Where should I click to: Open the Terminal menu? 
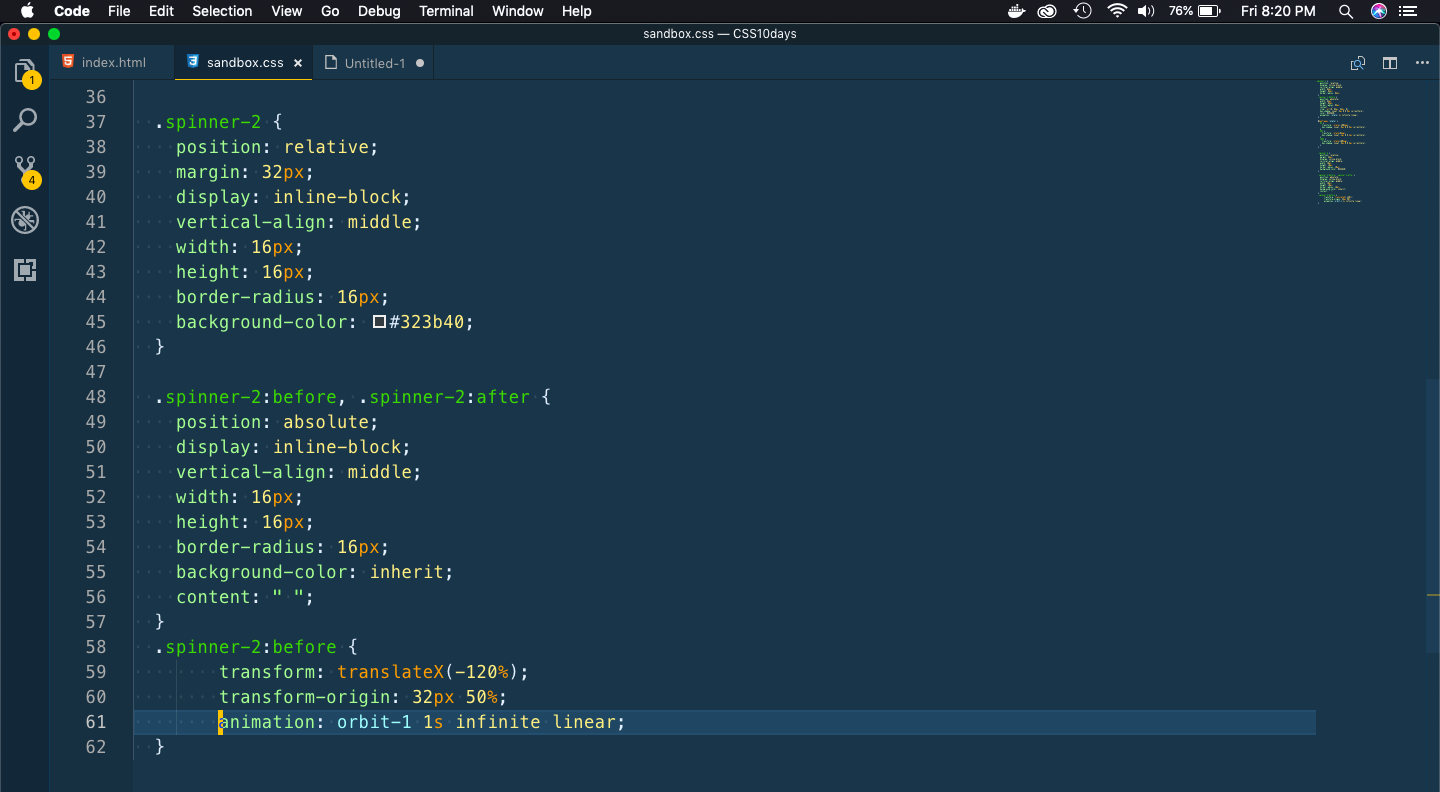pyautogui.click(x=446, y=11)
